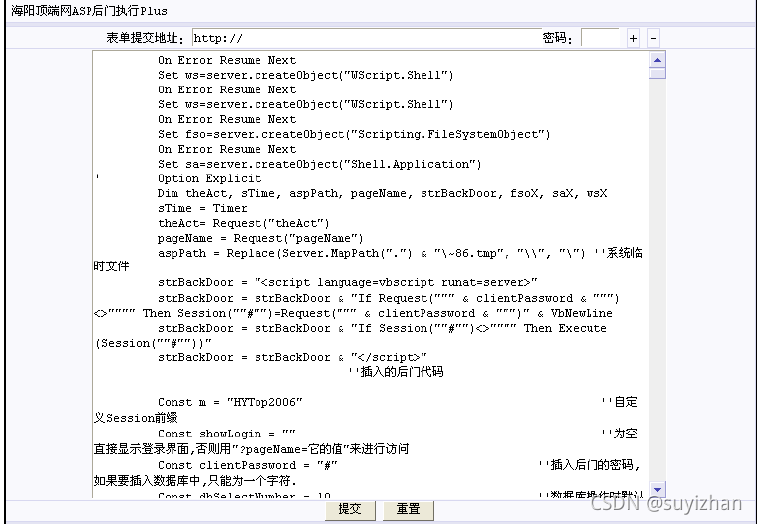Click the textarea scrollbar up arrow
Image resolution: width=757 pixels, height=524 pixels.
(657, 60)
